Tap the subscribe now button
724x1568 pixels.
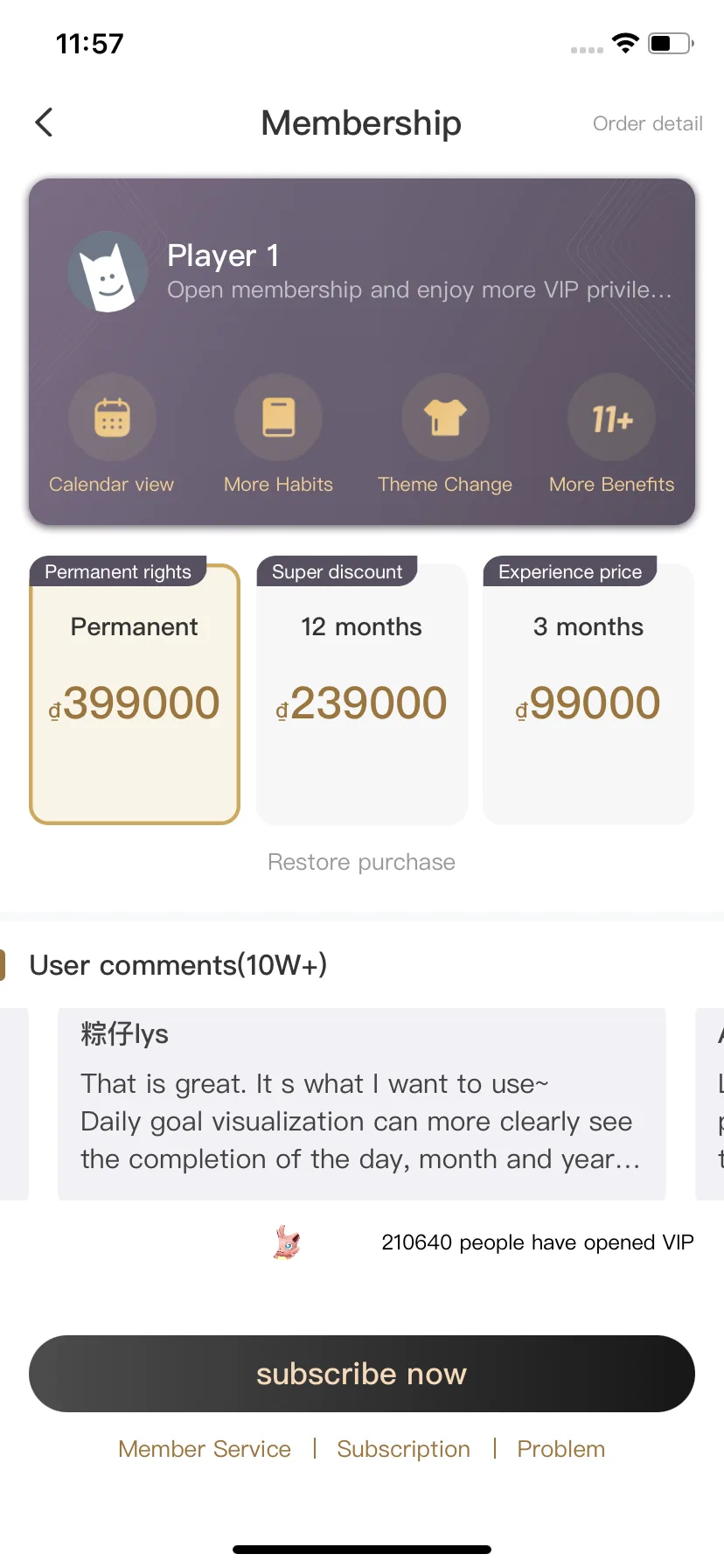click(x=362, y=1374)
